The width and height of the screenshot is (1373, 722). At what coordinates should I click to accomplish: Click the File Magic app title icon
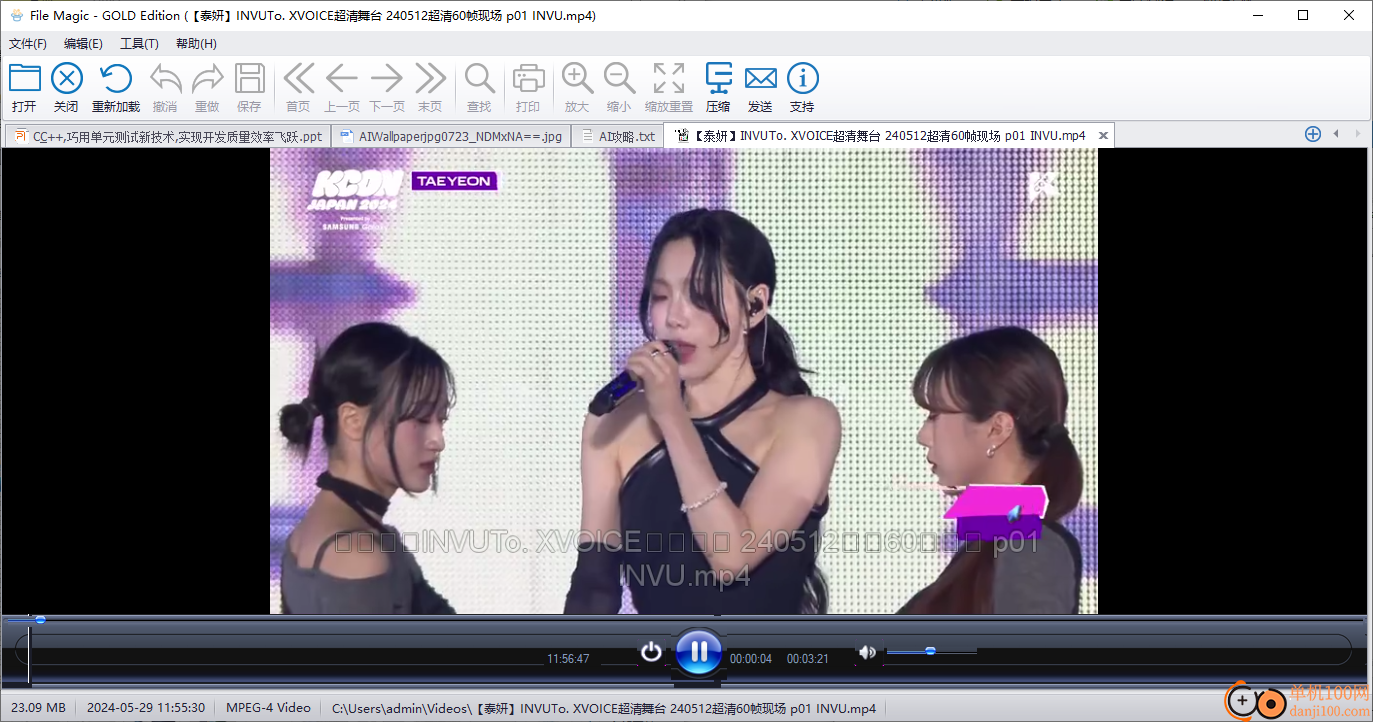coord(16,15)
